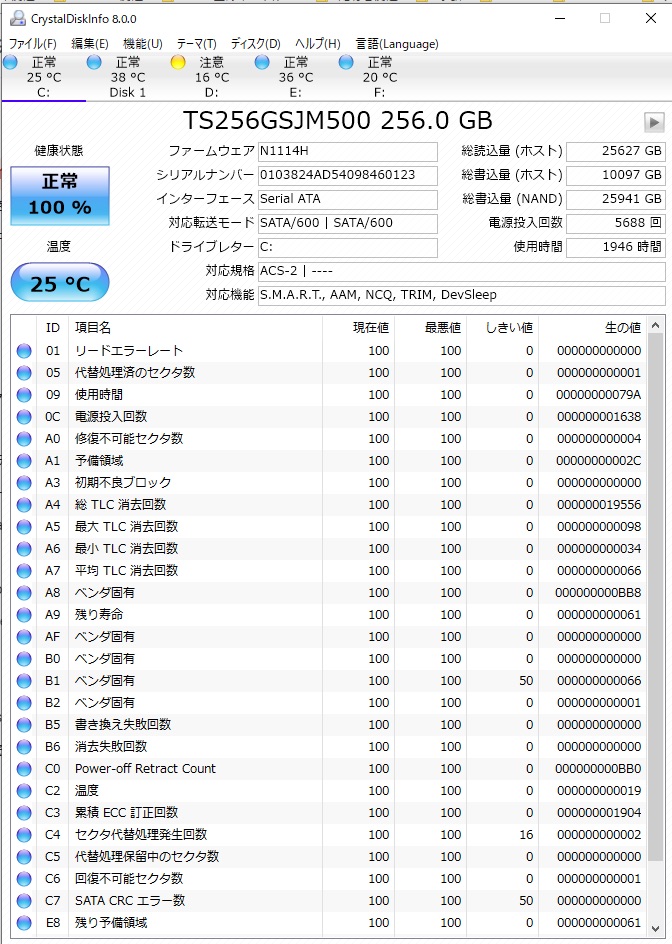Viewport: 672px width, 944px height.
Task: Click the CrystalDiskInfo app icon in title bar
Action: tap(18, 19)
